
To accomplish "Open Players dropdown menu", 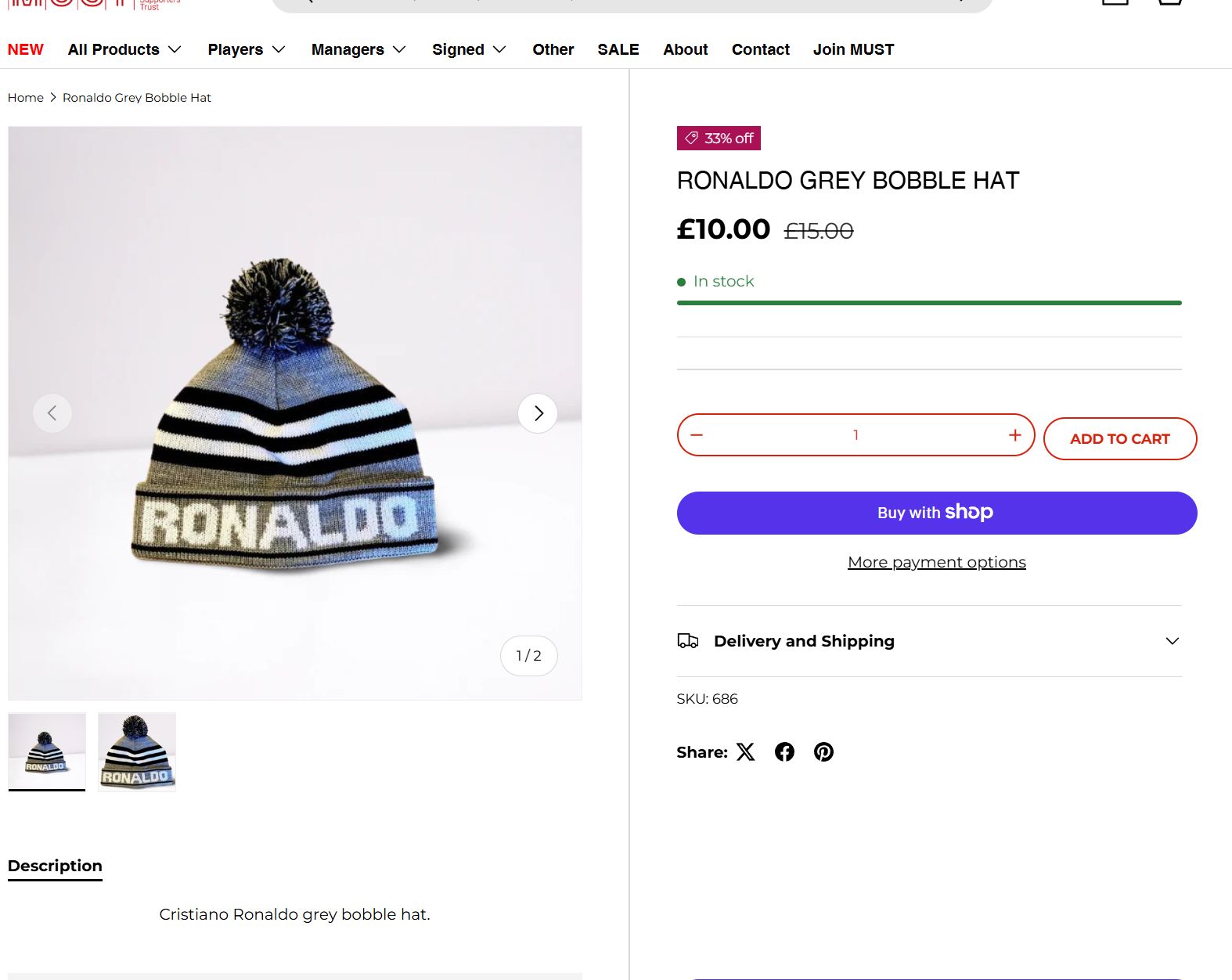I will tap(246, 49).
